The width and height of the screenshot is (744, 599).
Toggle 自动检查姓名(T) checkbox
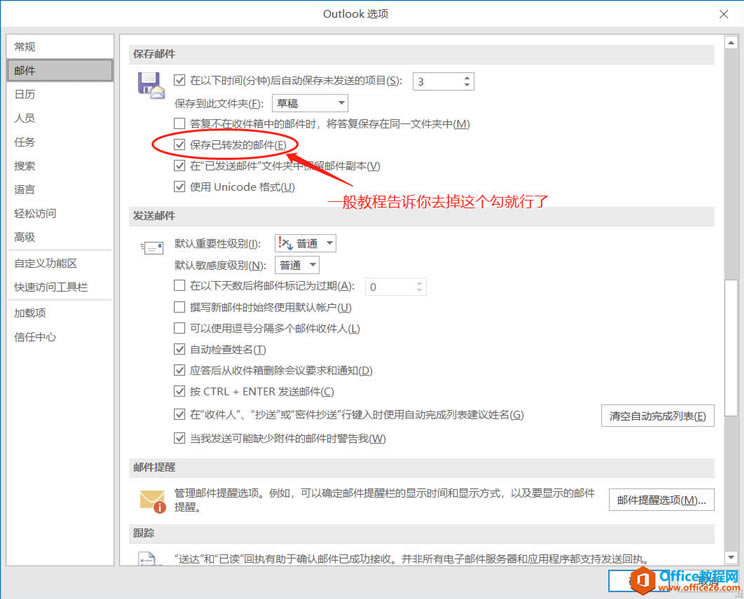point(179,349)
